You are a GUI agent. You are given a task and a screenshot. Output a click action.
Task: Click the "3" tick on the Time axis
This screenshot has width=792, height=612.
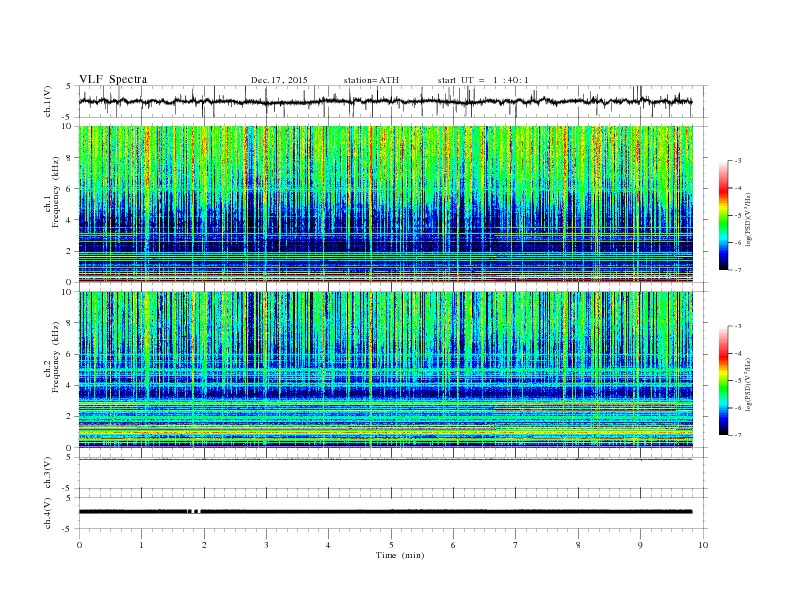tap(266, 545)
